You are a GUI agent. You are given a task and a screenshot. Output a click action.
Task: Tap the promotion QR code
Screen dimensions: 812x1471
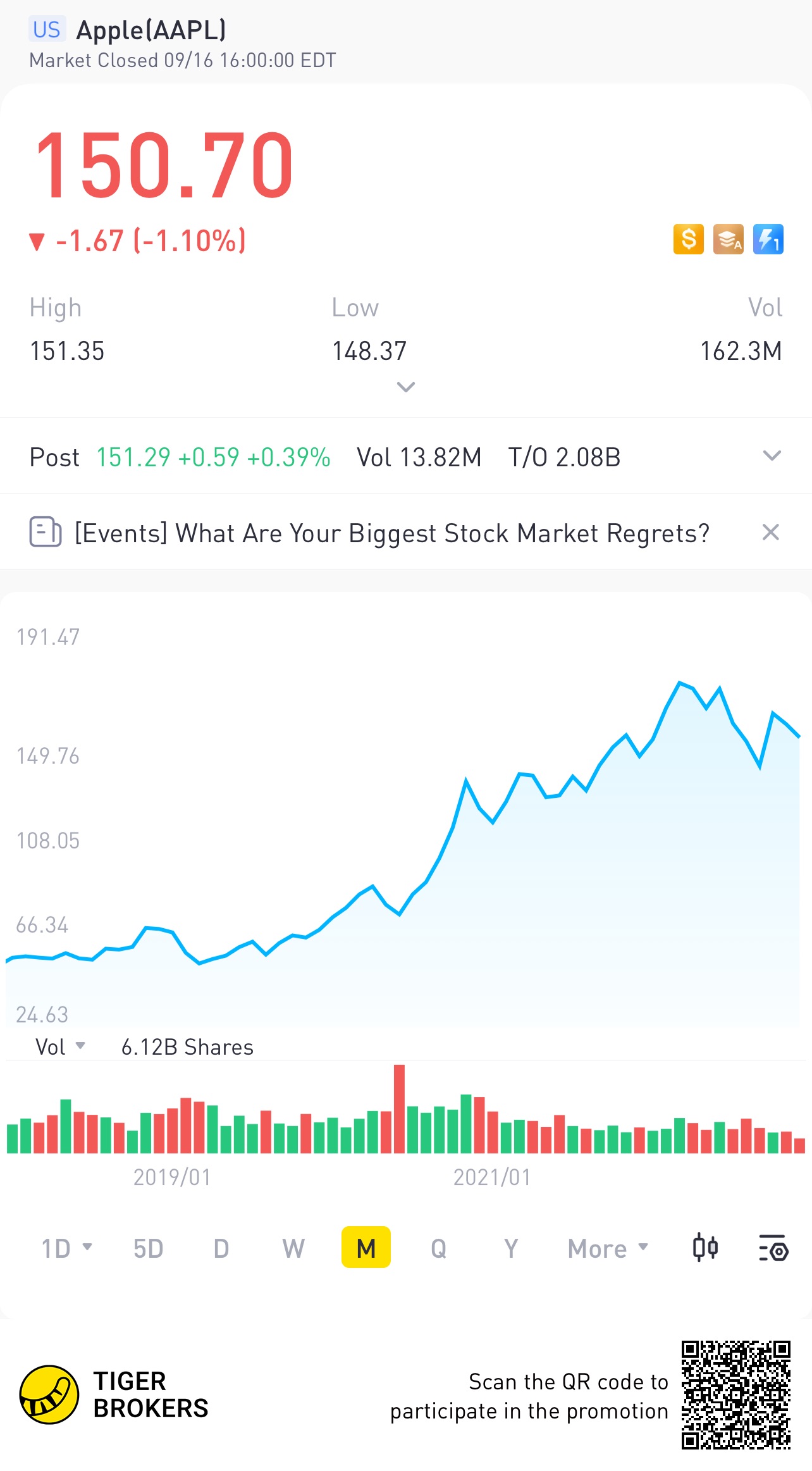click(735, 1394)
